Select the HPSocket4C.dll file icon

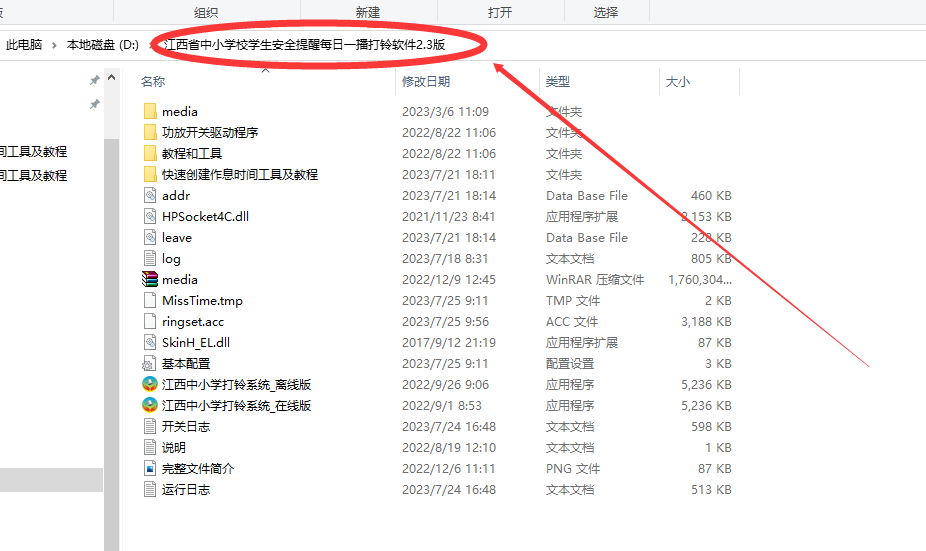tap(150, 216)
